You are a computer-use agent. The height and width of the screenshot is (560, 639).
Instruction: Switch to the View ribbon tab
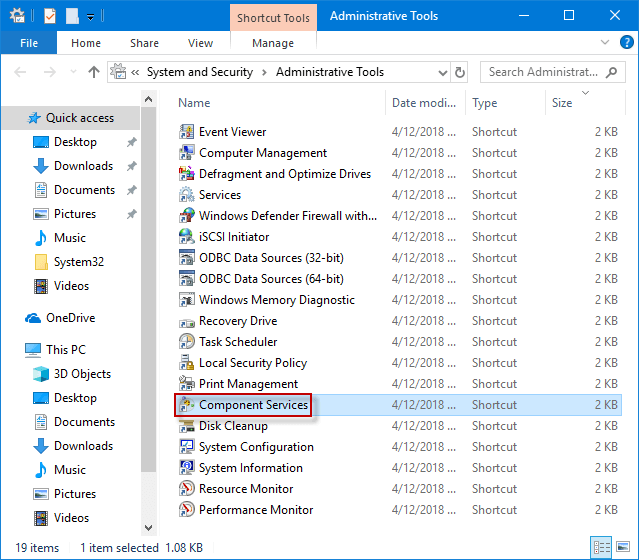coord(200,43)
